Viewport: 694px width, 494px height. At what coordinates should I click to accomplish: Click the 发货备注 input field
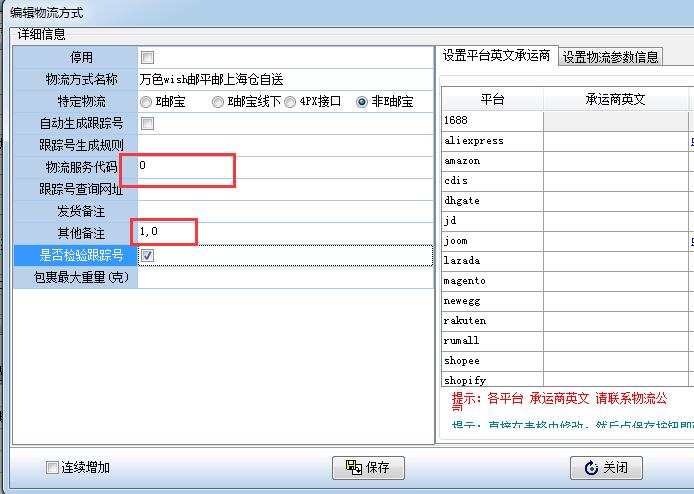pos(285,211)
